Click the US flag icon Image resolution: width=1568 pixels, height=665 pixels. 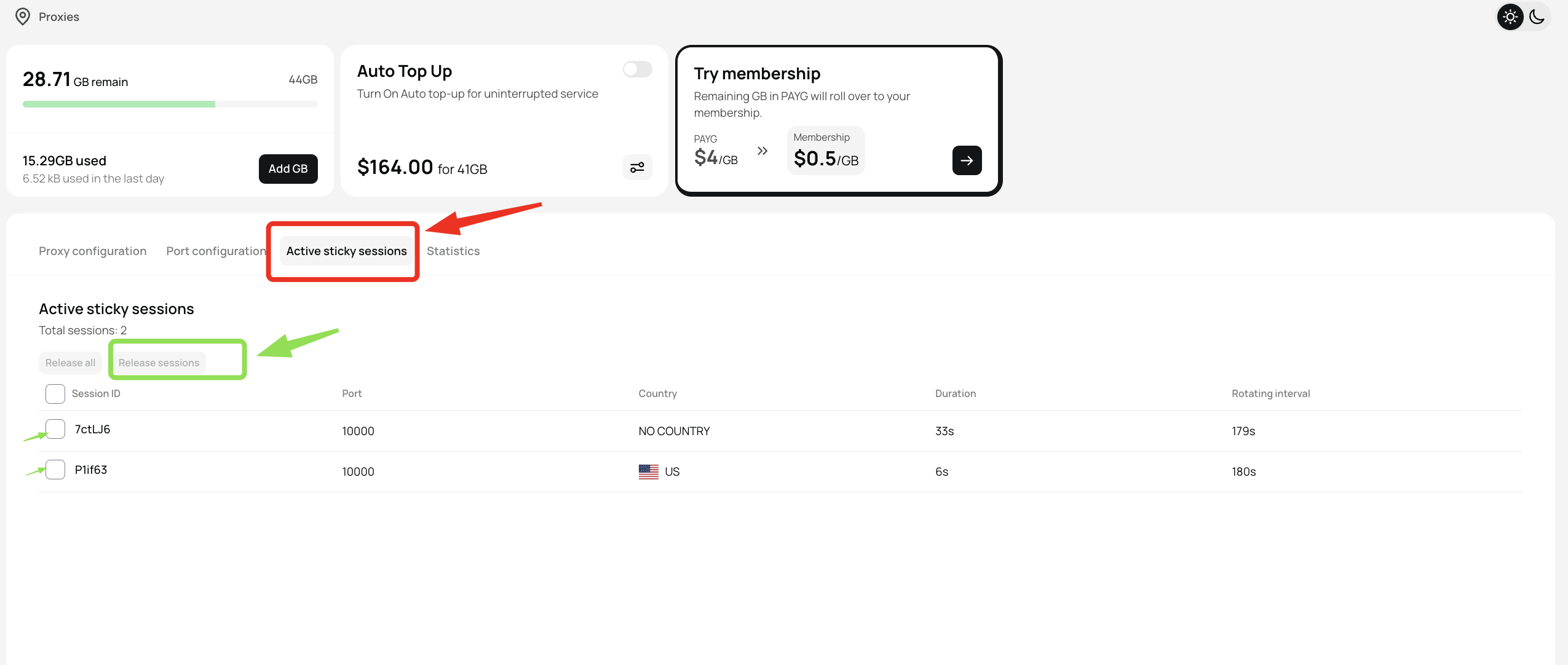click(x=648, y=471)
